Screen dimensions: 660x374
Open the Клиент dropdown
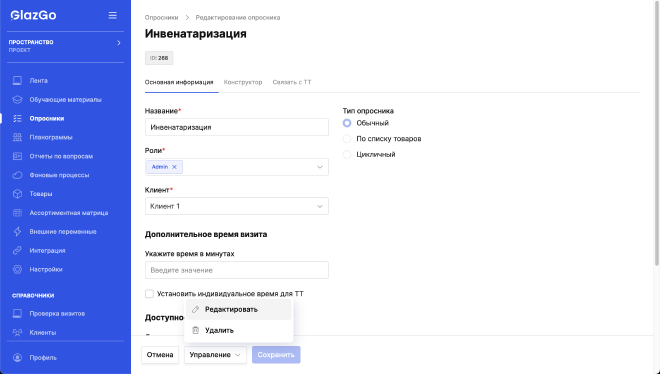(237, 206)
